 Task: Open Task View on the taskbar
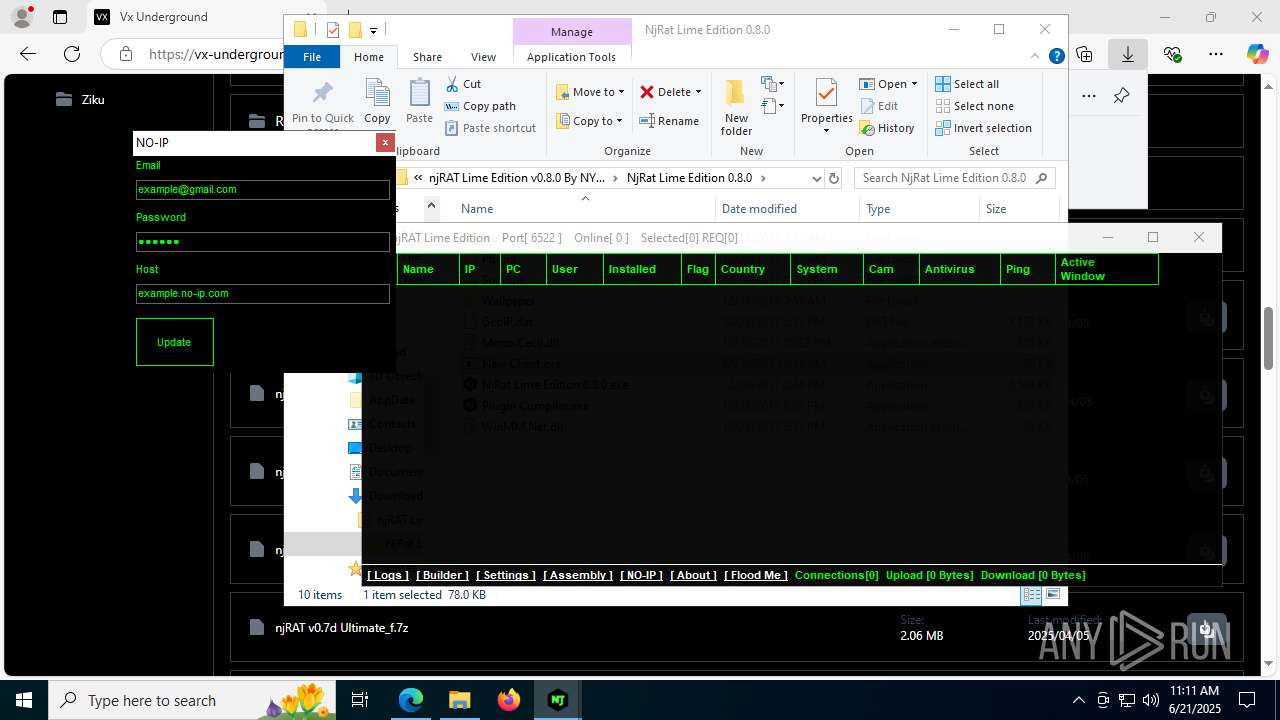point(361,700)
